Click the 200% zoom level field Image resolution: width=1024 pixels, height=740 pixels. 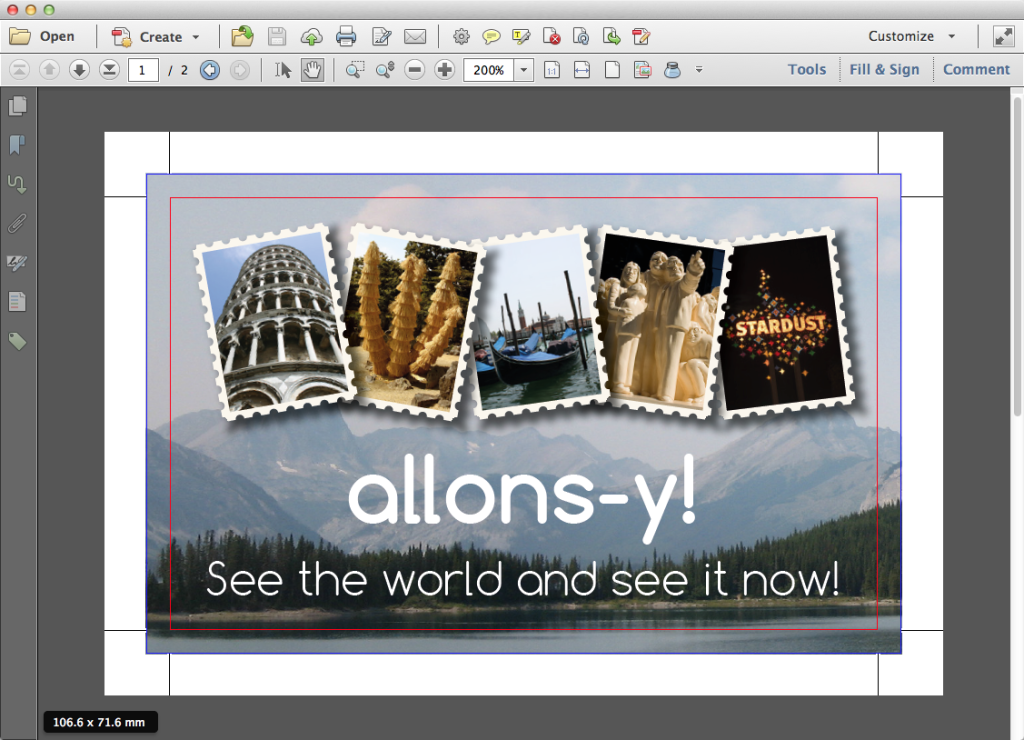point(488,70)
